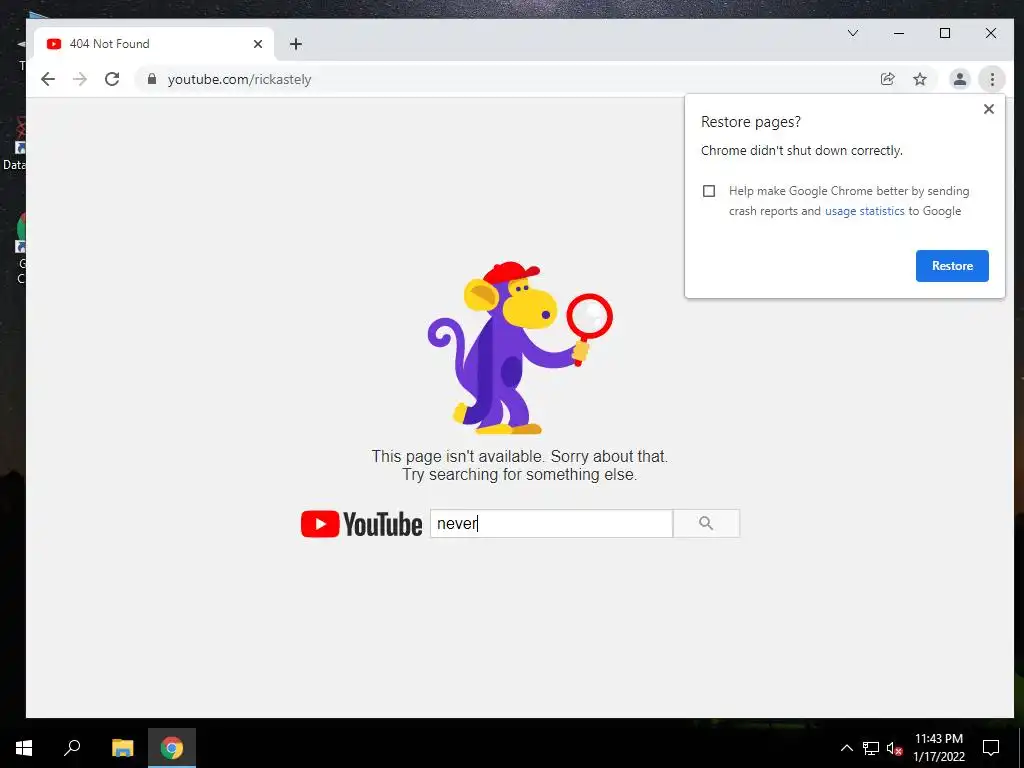
Task: Show hidden system tray icons
Action: click(x=846, y=748)
